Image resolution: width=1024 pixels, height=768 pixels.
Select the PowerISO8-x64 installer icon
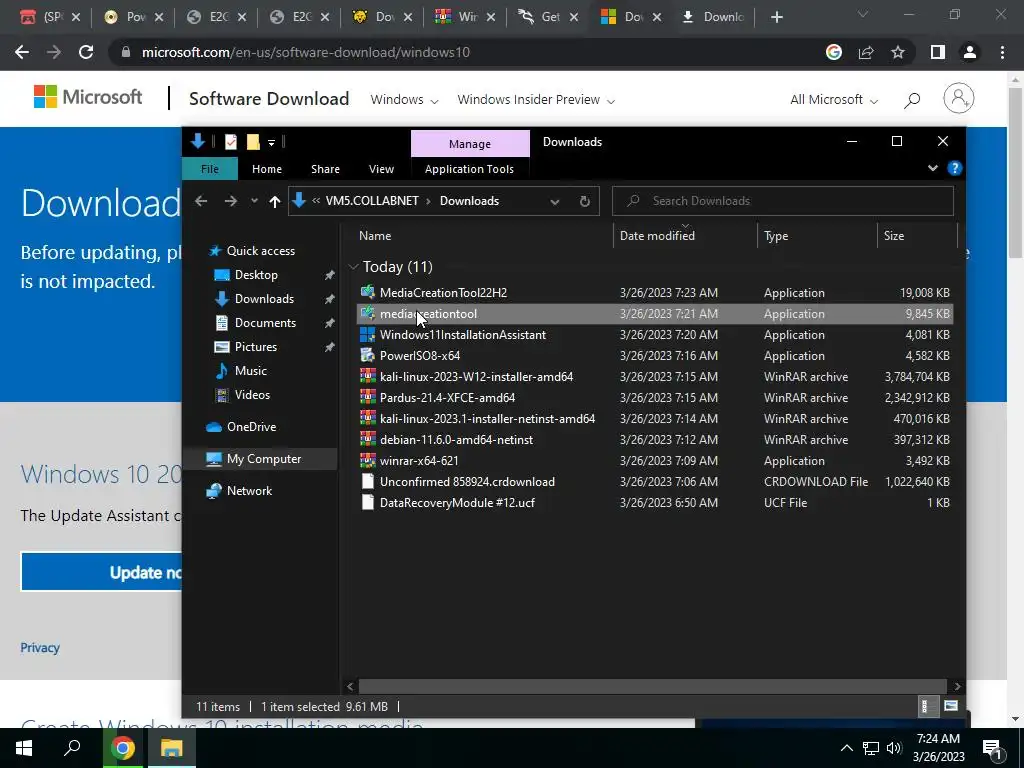pyautogui.click(x=368, y=355)
